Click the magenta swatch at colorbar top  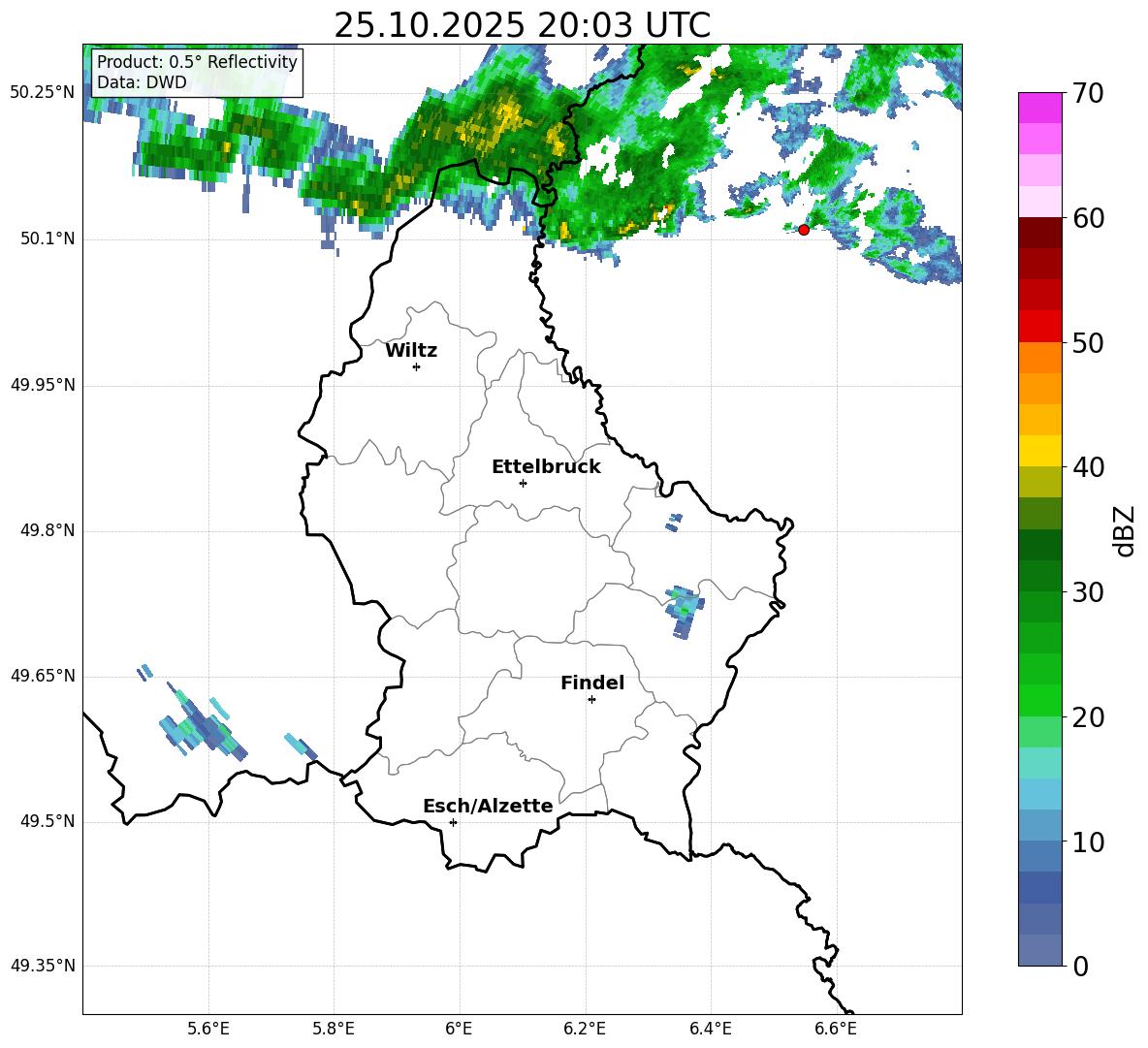(1039, 108)
